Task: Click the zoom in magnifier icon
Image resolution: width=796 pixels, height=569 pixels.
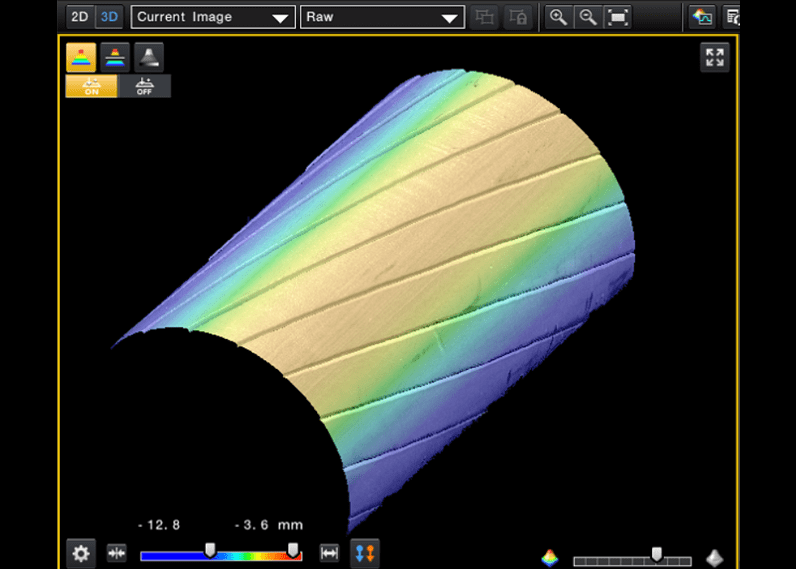Action: tap(558, 17)
